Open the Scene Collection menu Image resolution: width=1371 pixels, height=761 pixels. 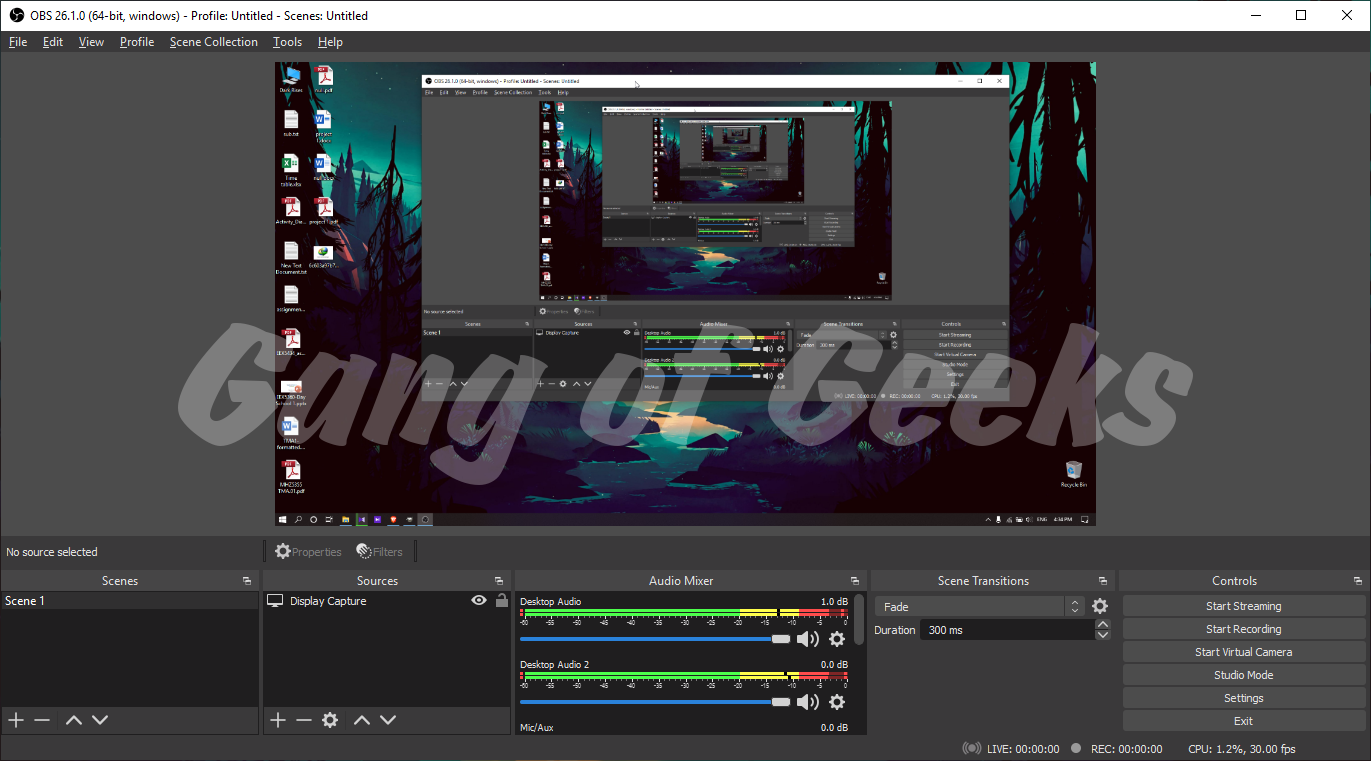tap(214, 42)
